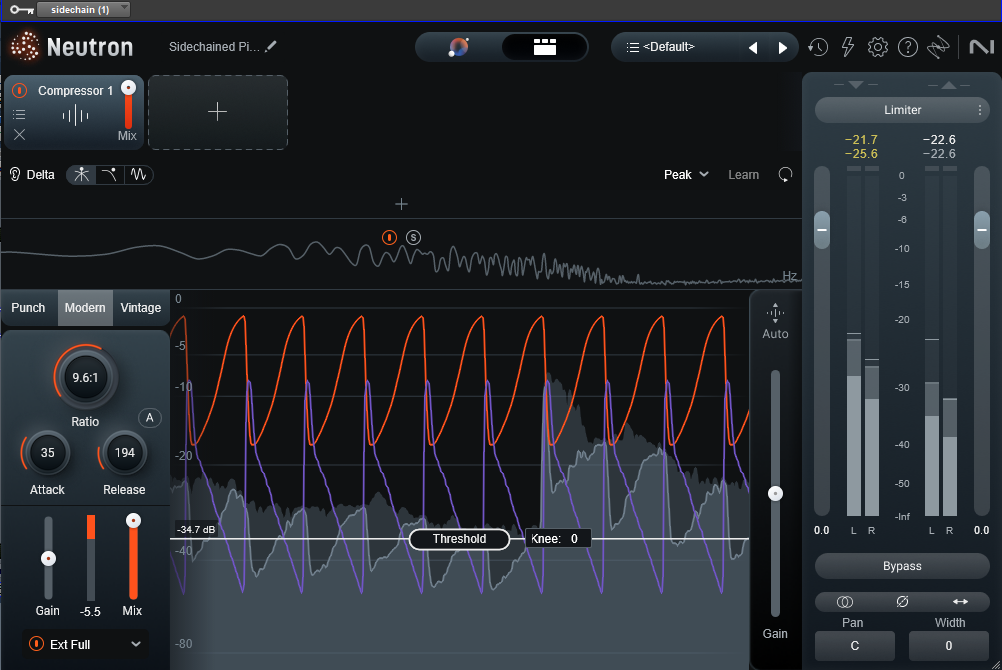The height and width of the screenshot is (670, 1002).
Task: Click the Learn button
Action: pyautogui.click(x=743, y=175)
